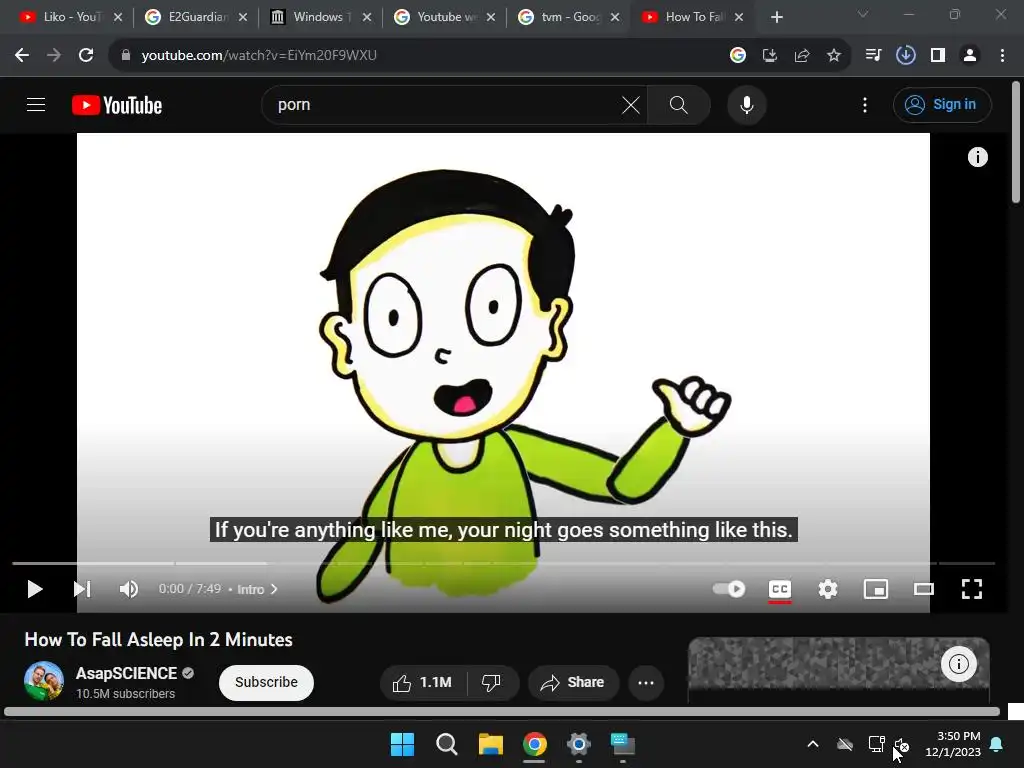Open AsapSCIENCE channel avatar
Screen dimensions: 1024x768
coord(44,681)
